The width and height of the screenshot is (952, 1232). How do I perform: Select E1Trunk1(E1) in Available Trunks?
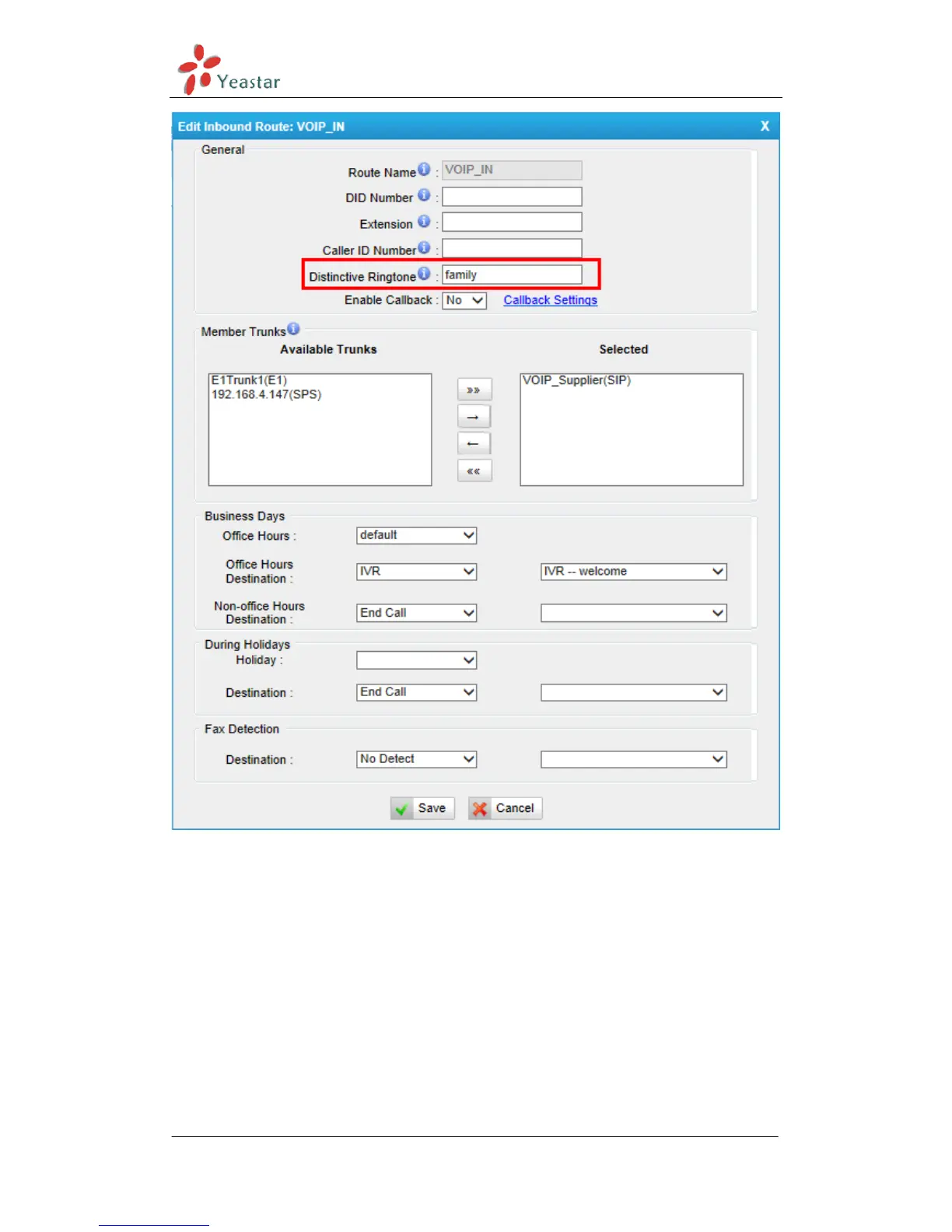point(250,380)
